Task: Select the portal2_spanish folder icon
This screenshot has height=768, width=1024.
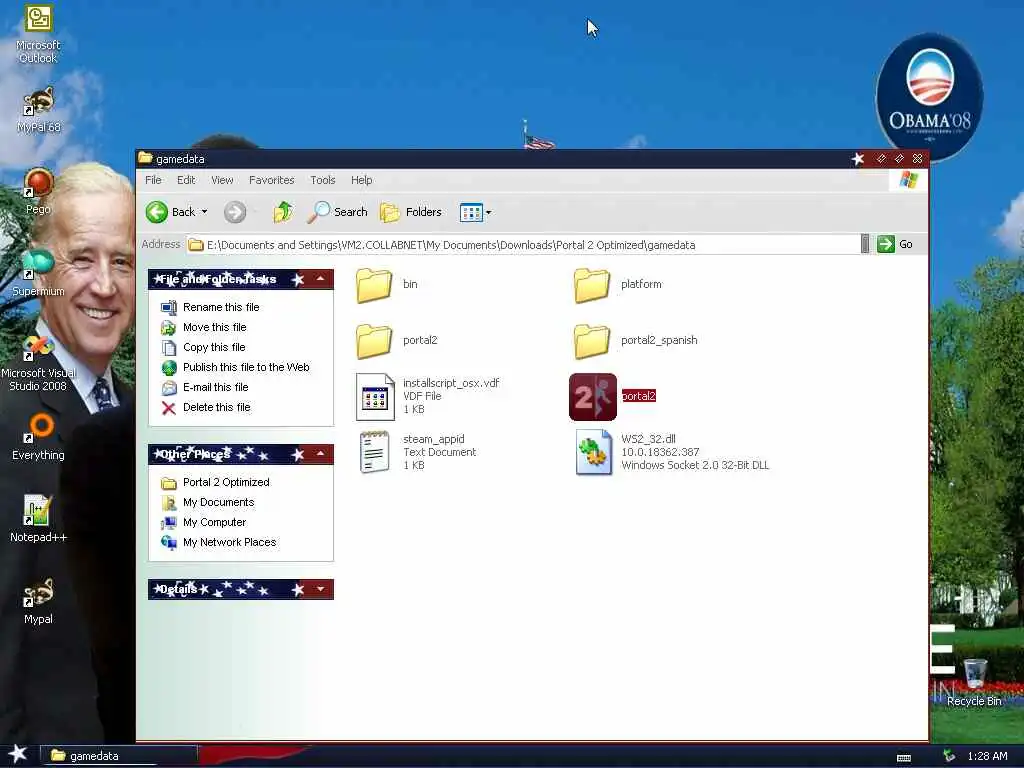Action: point(592,341)
